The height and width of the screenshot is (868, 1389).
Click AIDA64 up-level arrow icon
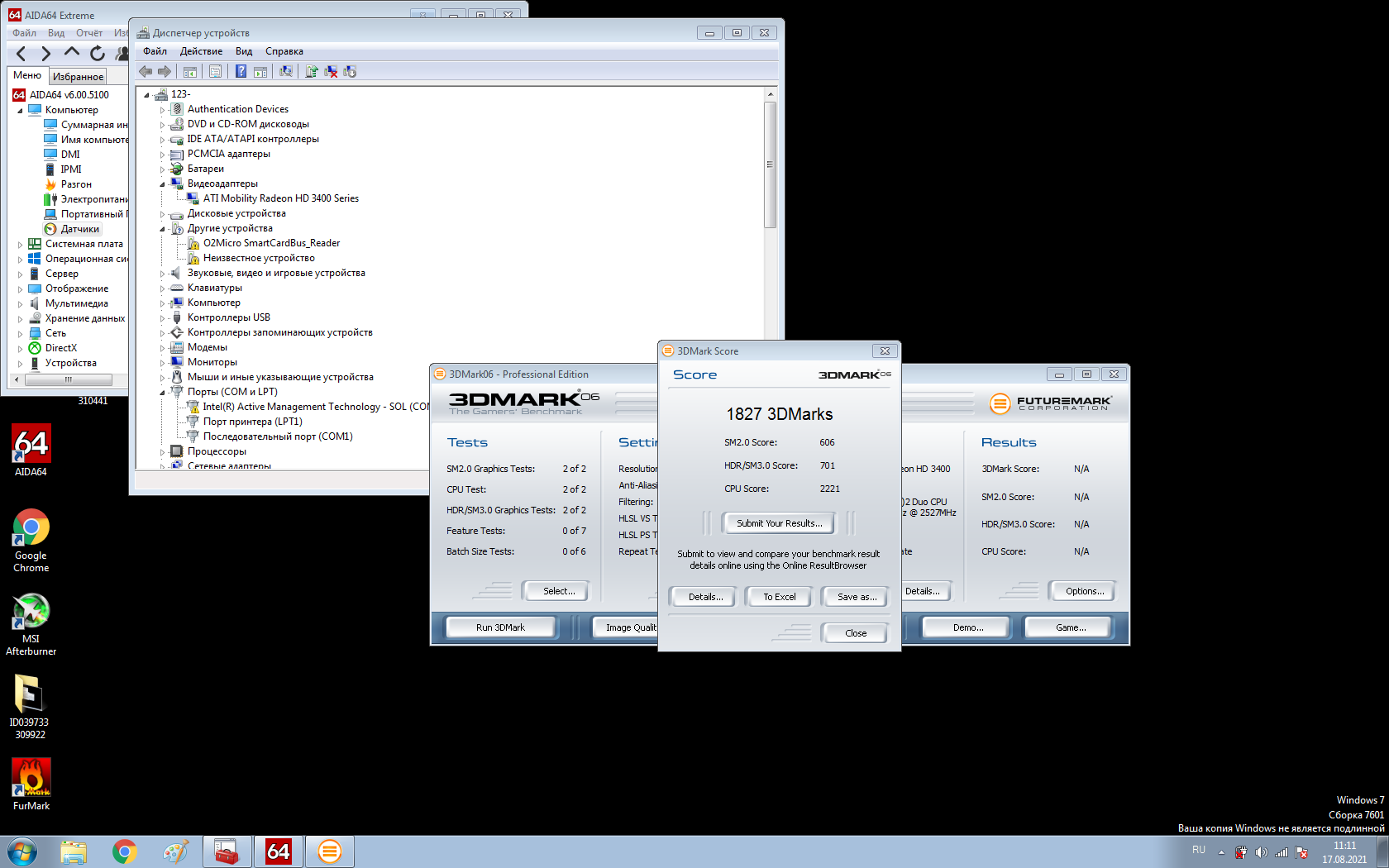coord(72,52)
